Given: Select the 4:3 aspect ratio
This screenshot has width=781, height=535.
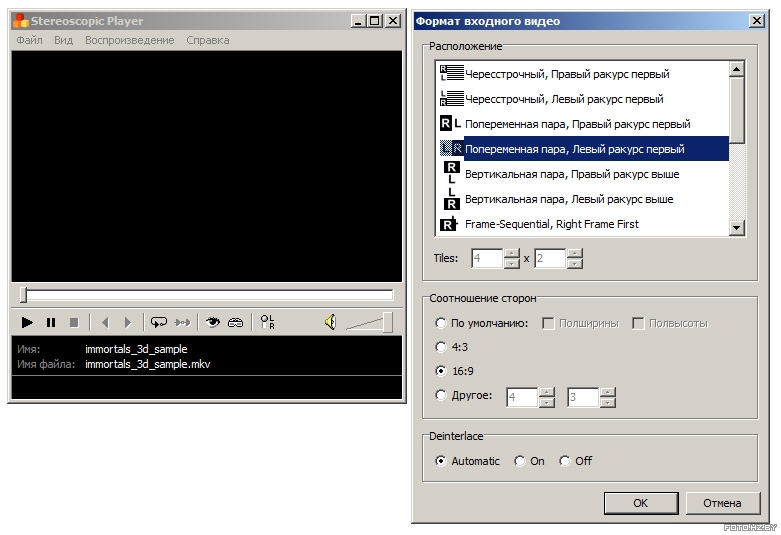Looking at the screenshot, I should click(x=451, y=347).
